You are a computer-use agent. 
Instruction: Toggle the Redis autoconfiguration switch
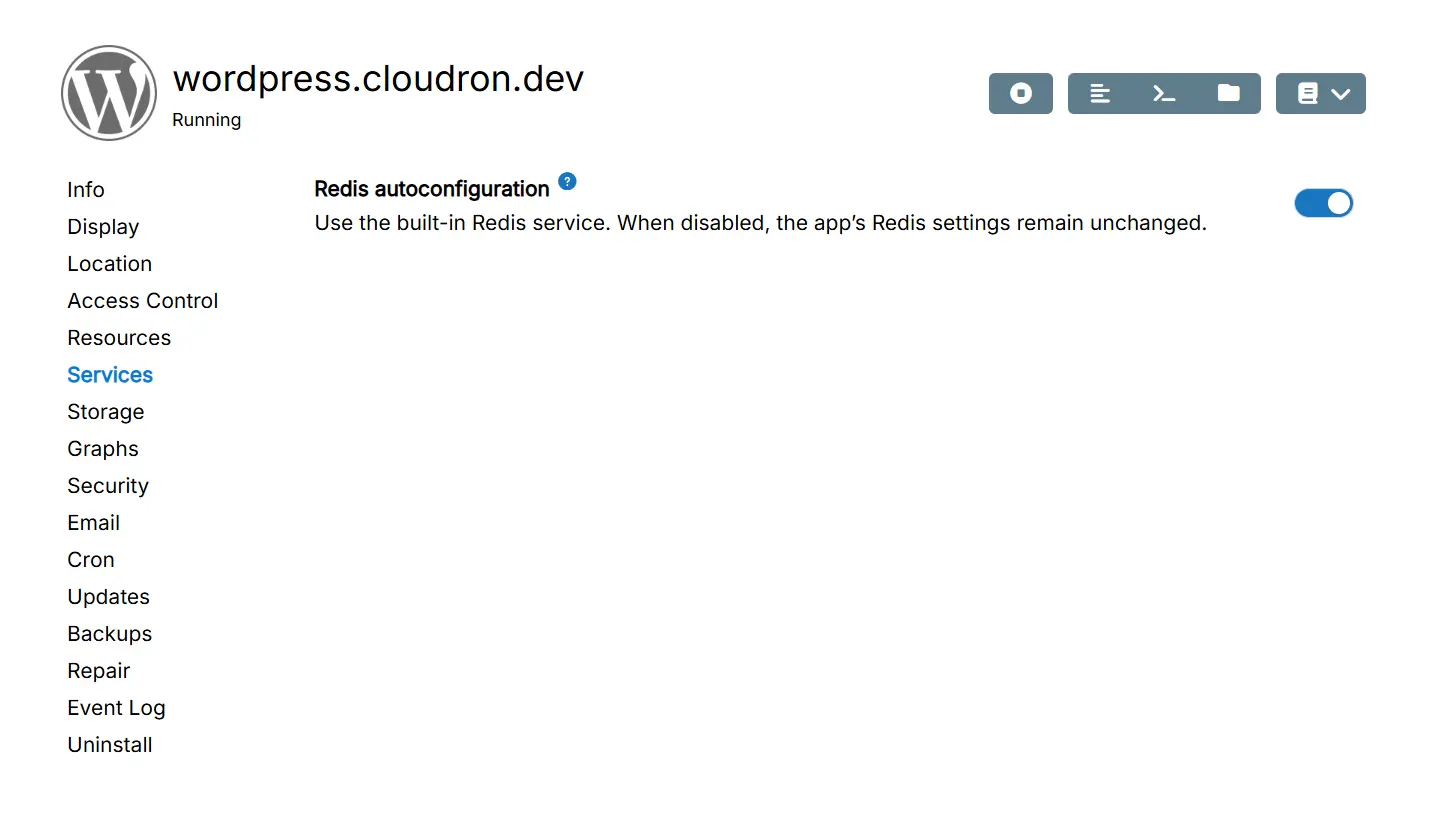coord(1323,204)
